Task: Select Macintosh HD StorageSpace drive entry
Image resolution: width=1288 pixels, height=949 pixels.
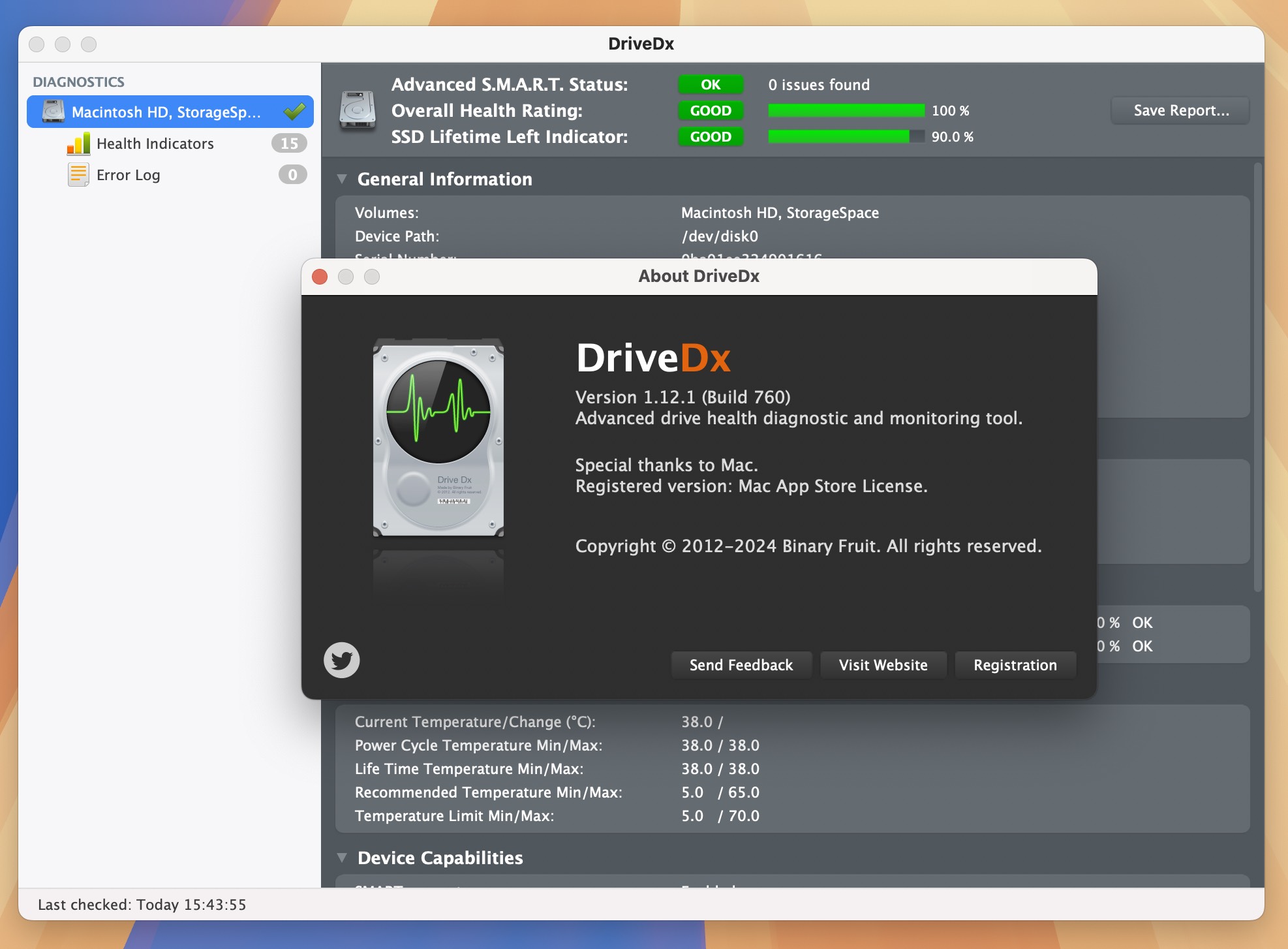Action: tap(168, 112)
